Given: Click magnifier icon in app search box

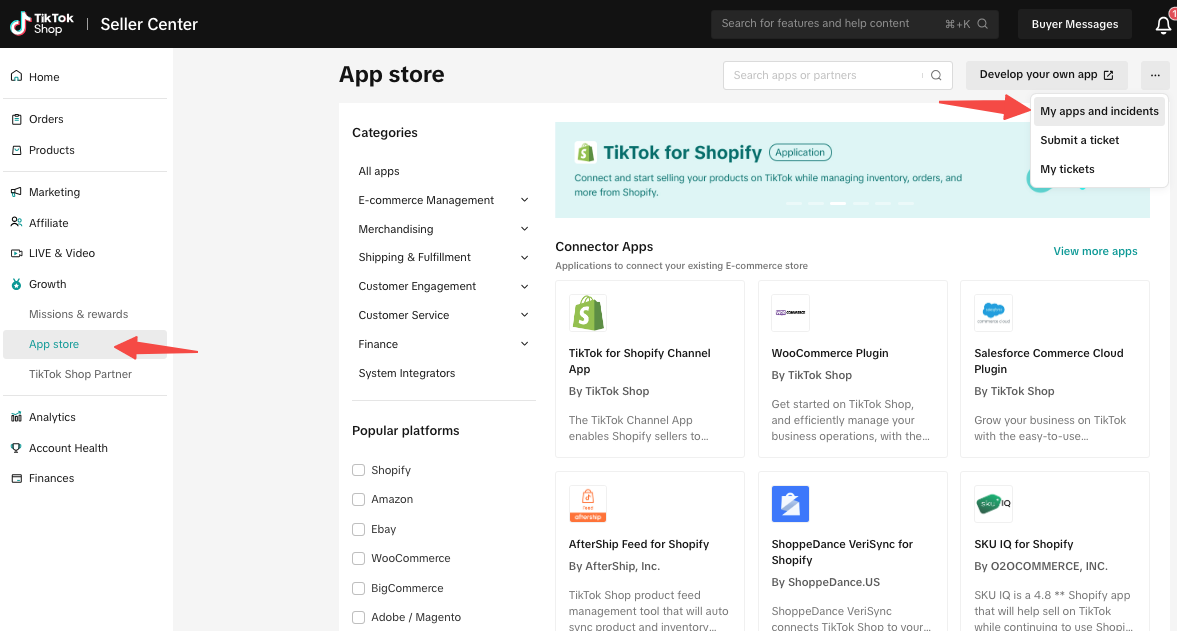Looking at the screenshot, I should [x=936, y=75].
